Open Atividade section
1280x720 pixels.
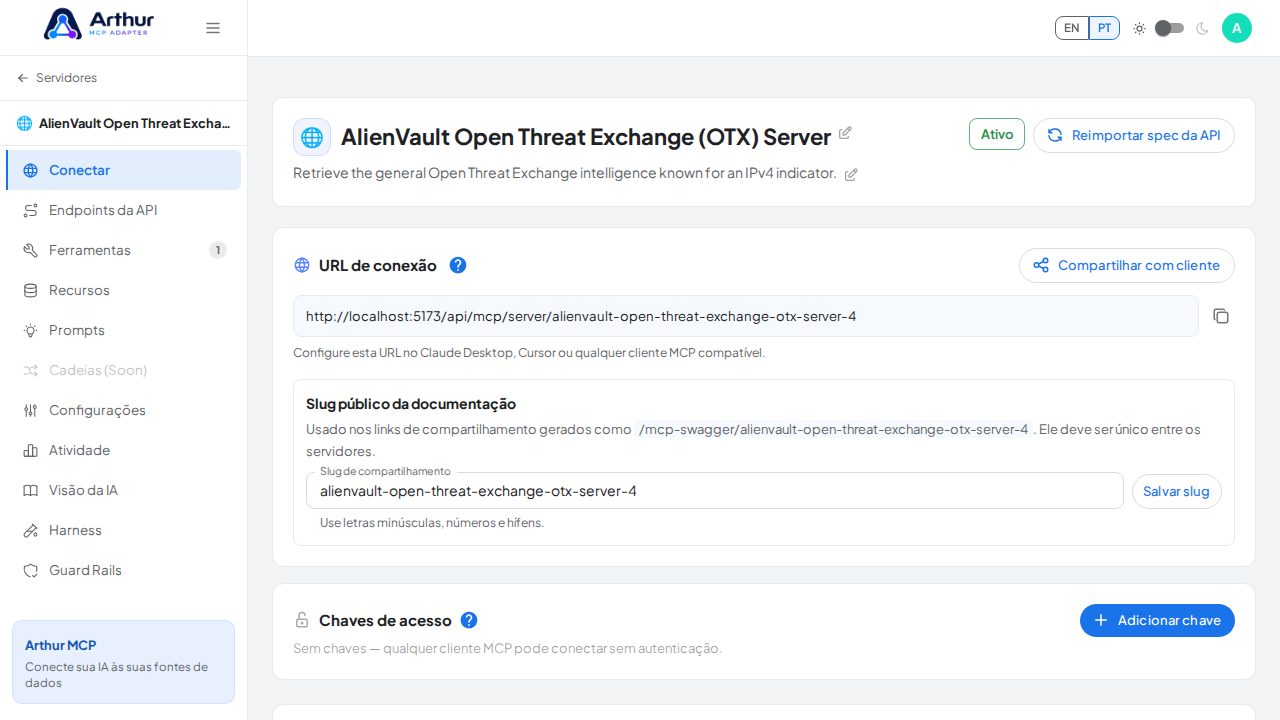pyautogui.click(x=123, y=450)
